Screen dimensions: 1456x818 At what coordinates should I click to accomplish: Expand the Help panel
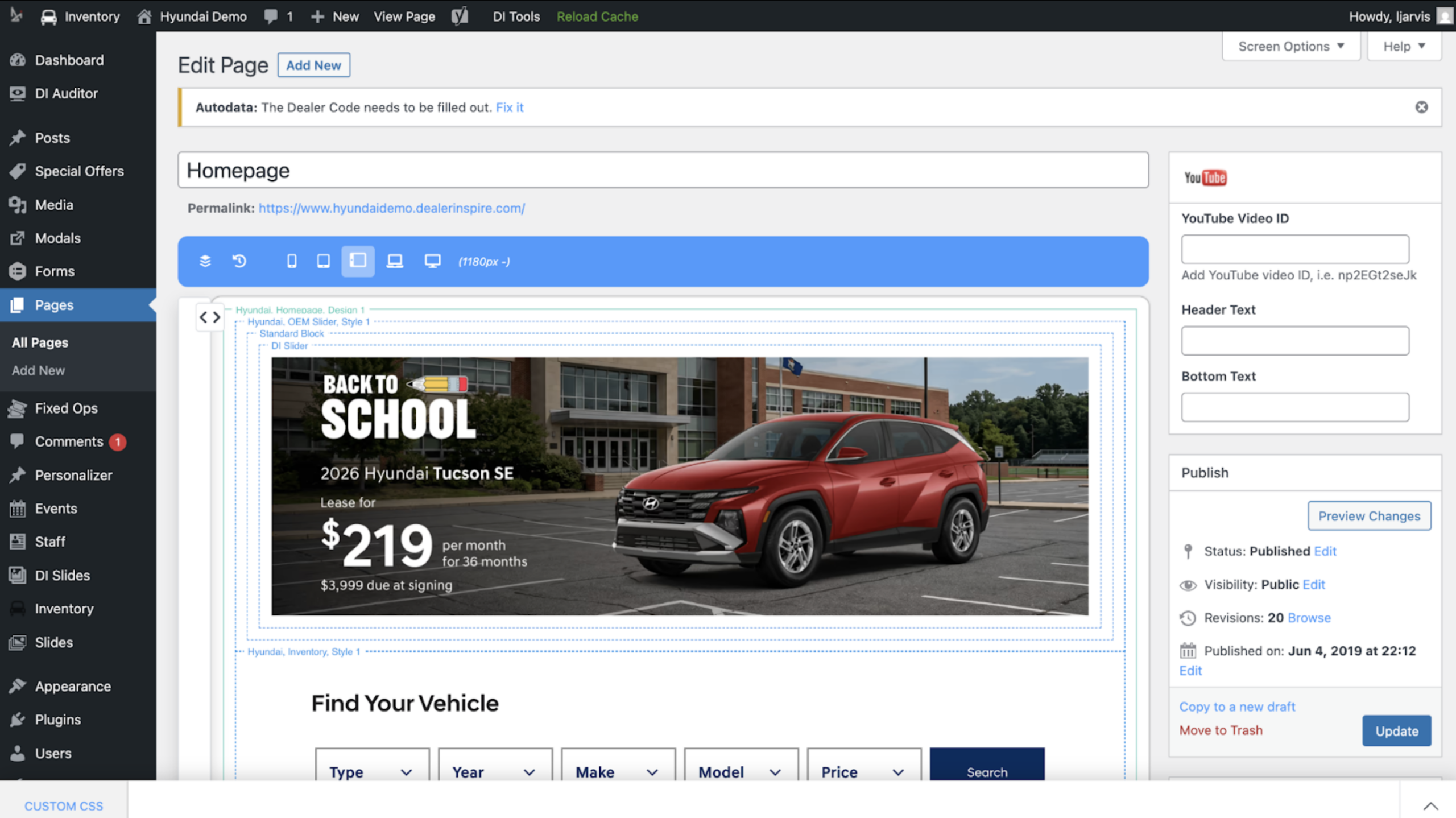point(1404,46)
